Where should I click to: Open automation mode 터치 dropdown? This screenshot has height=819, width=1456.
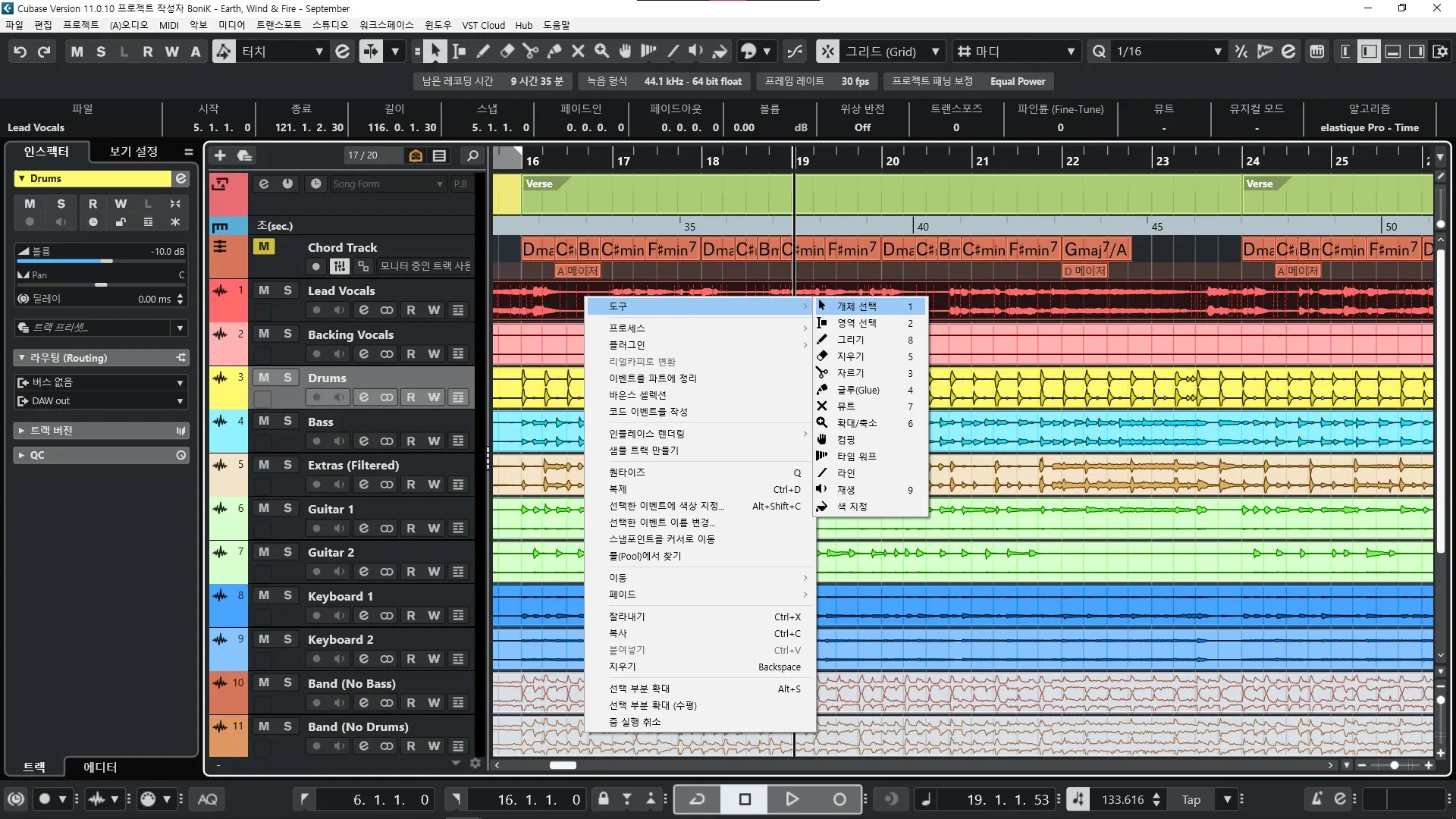click(283, 52)
